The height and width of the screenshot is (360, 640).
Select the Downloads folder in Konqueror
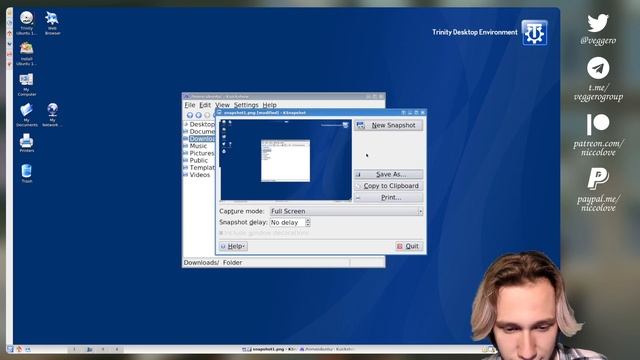click(x=199, y=139)
